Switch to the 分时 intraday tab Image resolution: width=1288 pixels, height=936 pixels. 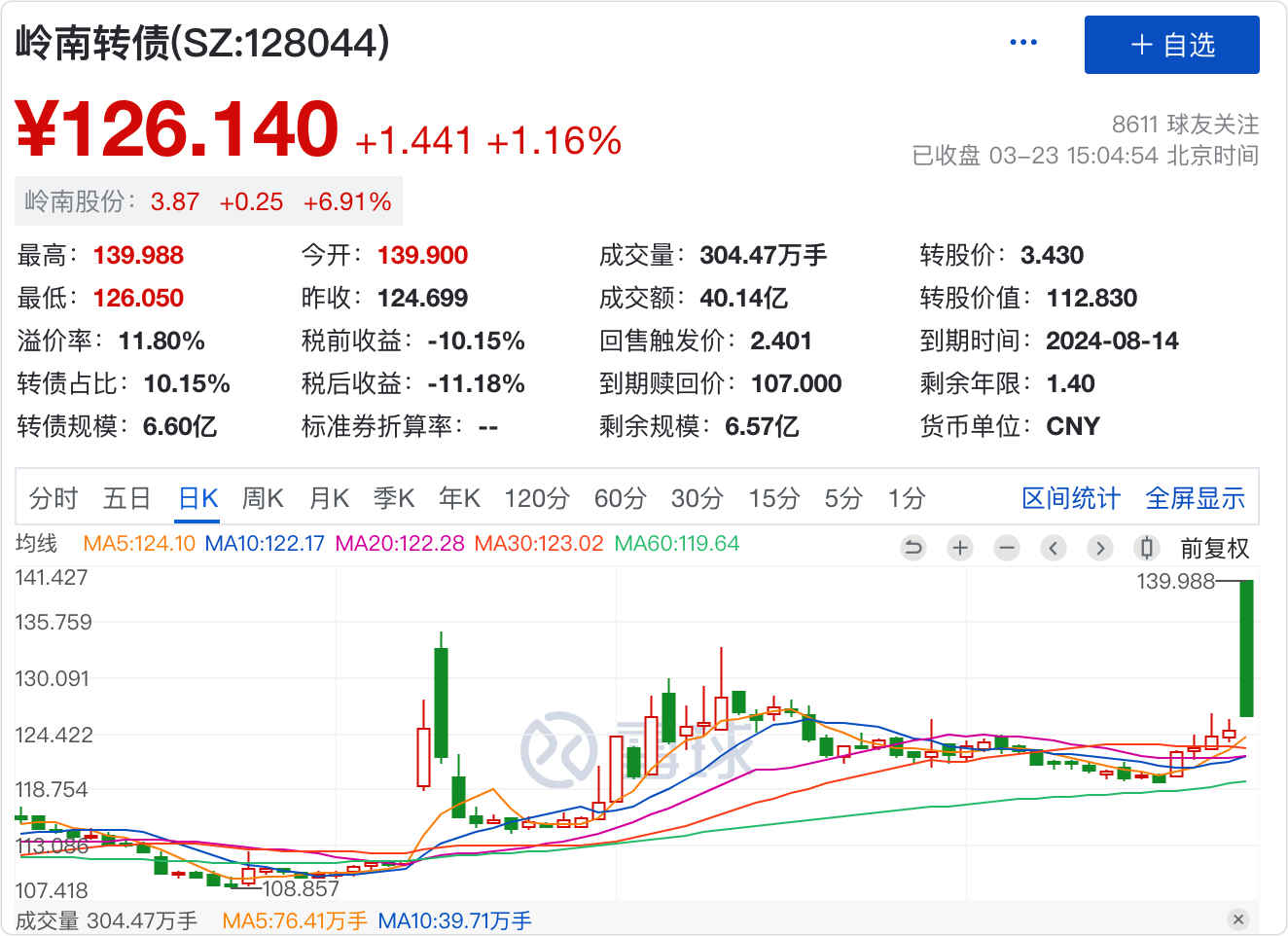[x=54, y=498]
